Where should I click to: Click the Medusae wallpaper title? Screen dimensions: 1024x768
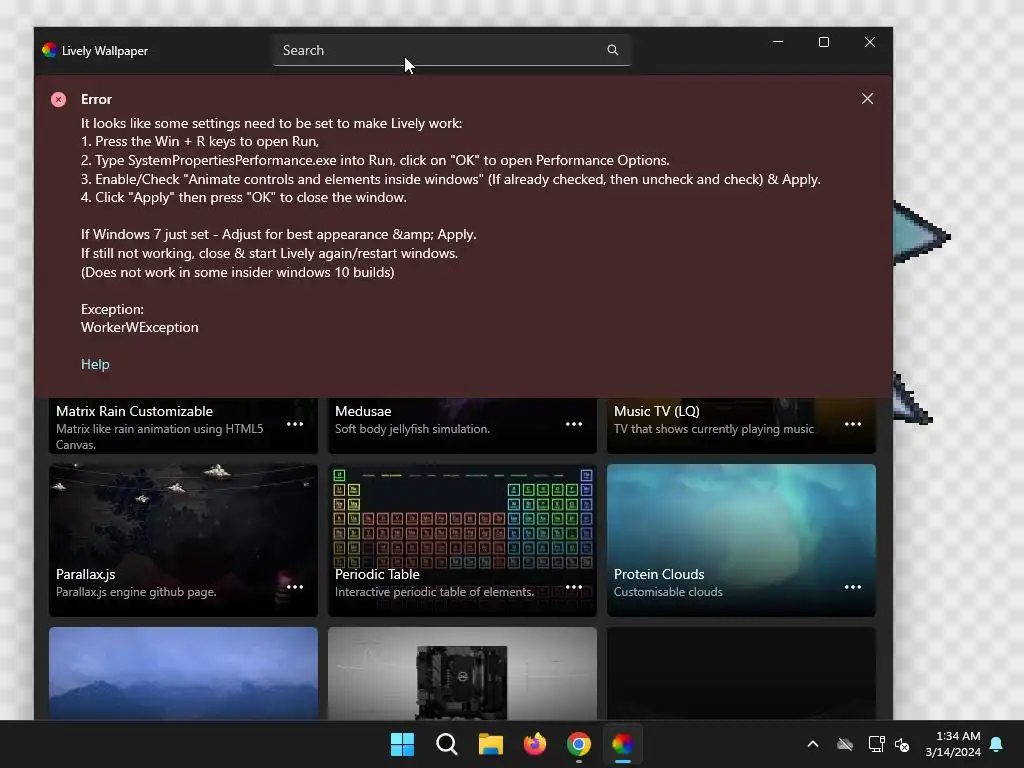[363, 411]
